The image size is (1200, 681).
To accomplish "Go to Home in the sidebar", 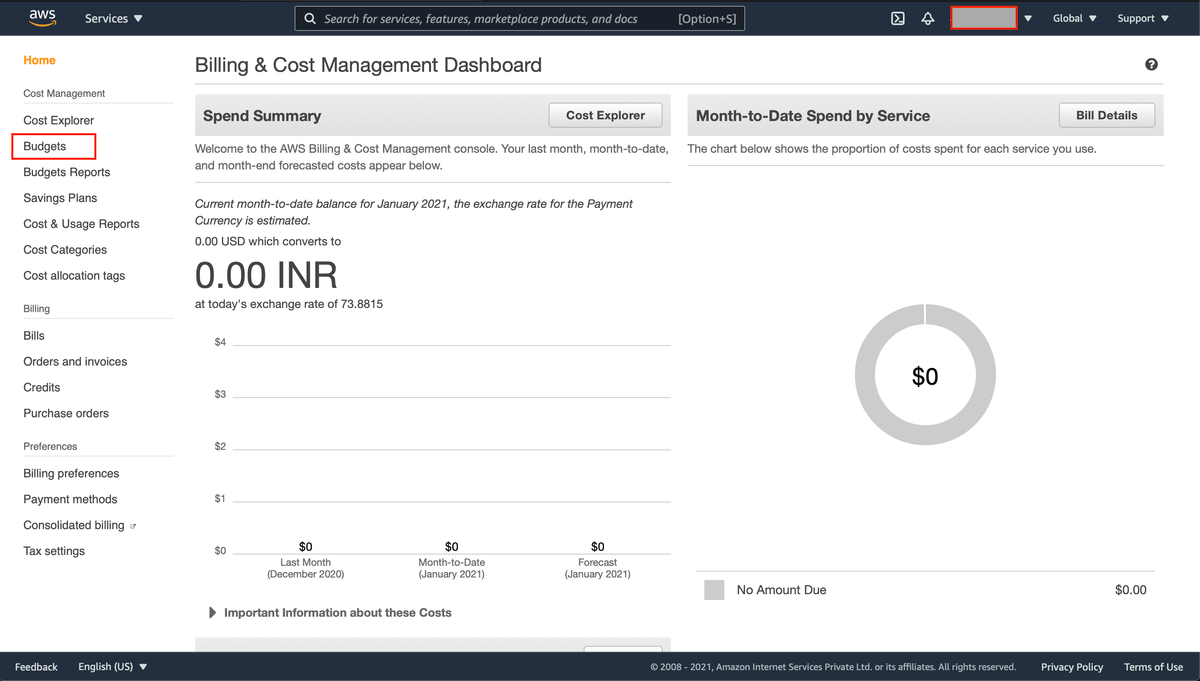I will (40, 60).
